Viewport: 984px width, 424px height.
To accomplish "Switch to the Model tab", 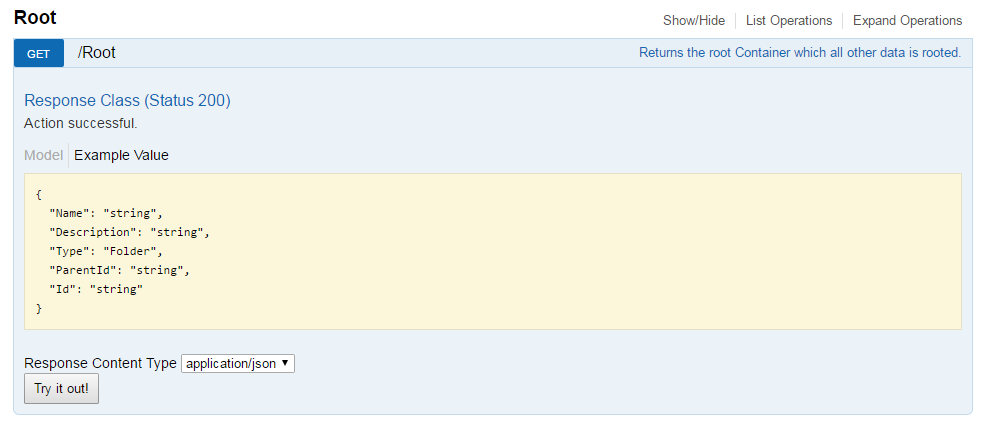I will point(44,155).
